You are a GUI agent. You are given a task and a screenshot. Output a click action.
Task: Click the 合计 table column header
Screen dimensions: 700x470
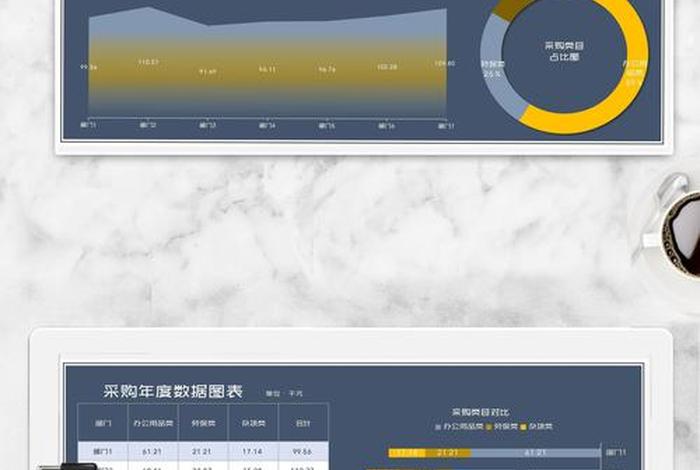click(x=303, y=423)
